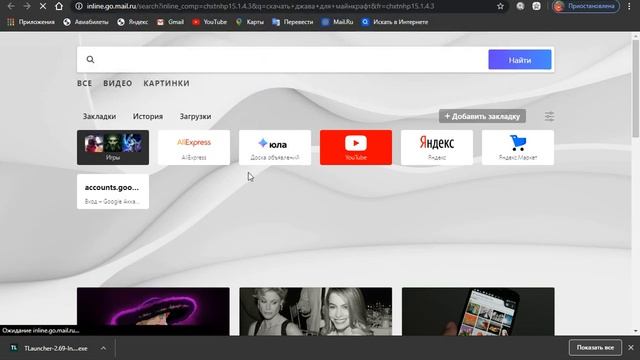Viewport: 640px width, 360px height.
Task: Bookmark this page with the star icon
Action: [x=500, y=6]
